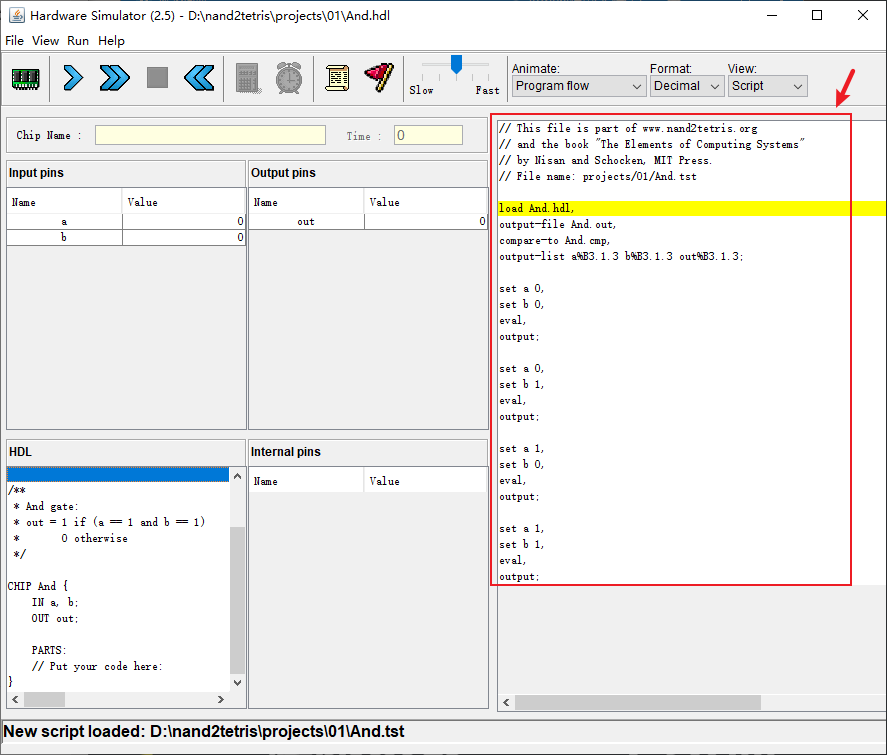The height and width of the screenshot is (755, 887).
Task: Click the 'PARTS:' line in HDL
Action: coord(49,650)
